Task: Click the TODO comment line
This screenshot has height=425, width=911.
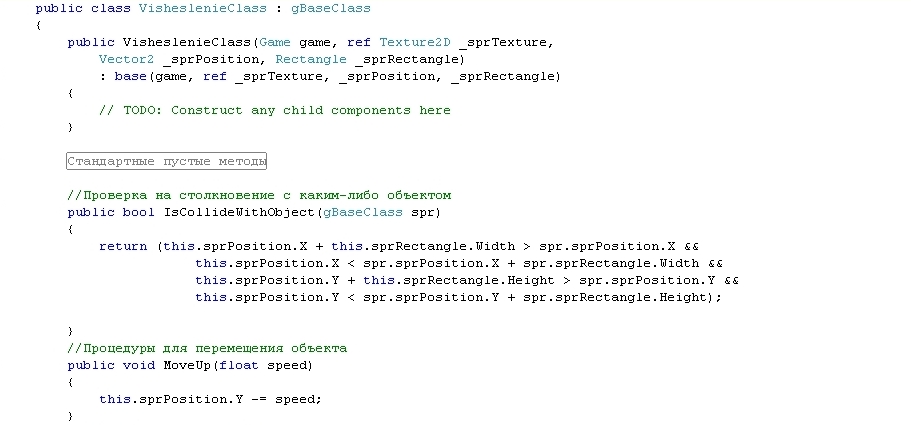Action: [275, 110]
